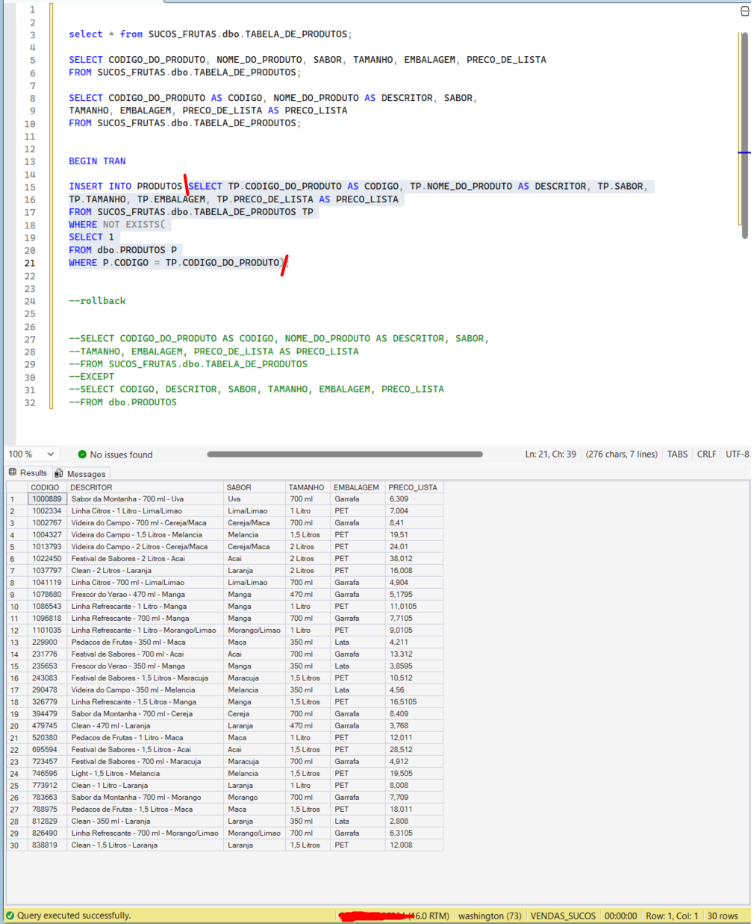
Task: Click cell 'Light - 1,5 Litros - Melancia'
Action: click(145, 773)
